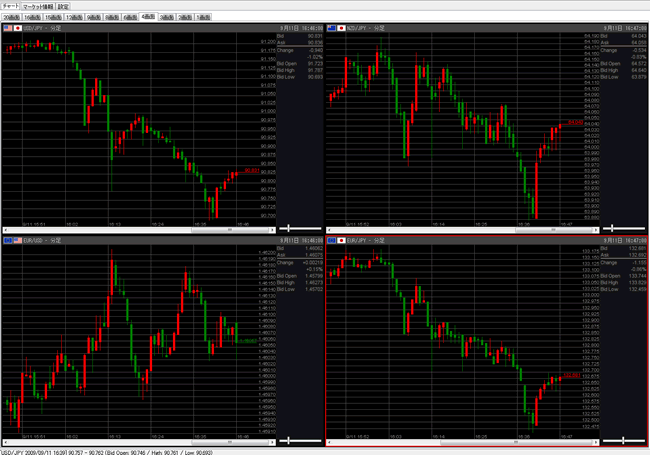650x455 pixels.
Task: Select the 1画面 layout tab
Action: 203,17
